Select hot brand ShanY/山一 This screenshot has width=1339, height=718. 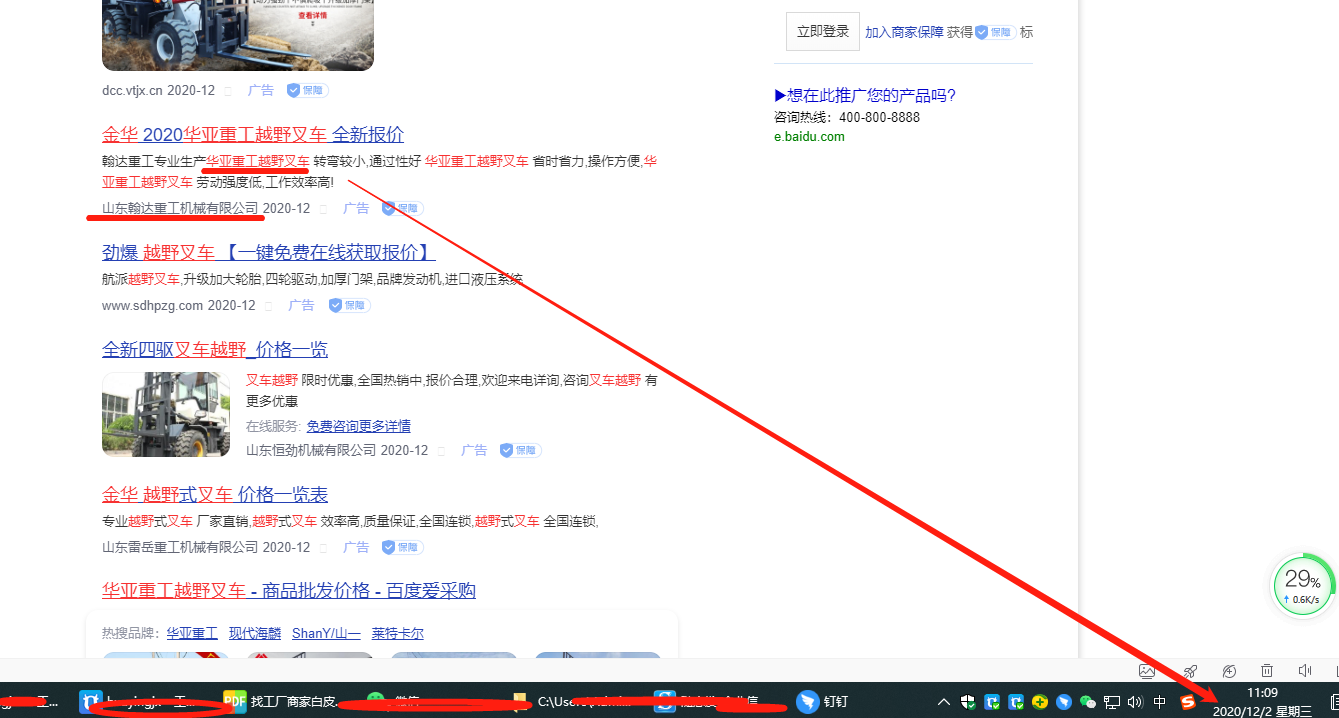326,633
